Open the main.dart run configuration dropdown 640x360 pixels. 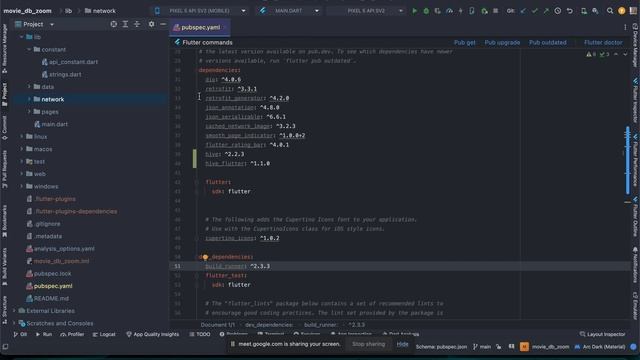290,11
